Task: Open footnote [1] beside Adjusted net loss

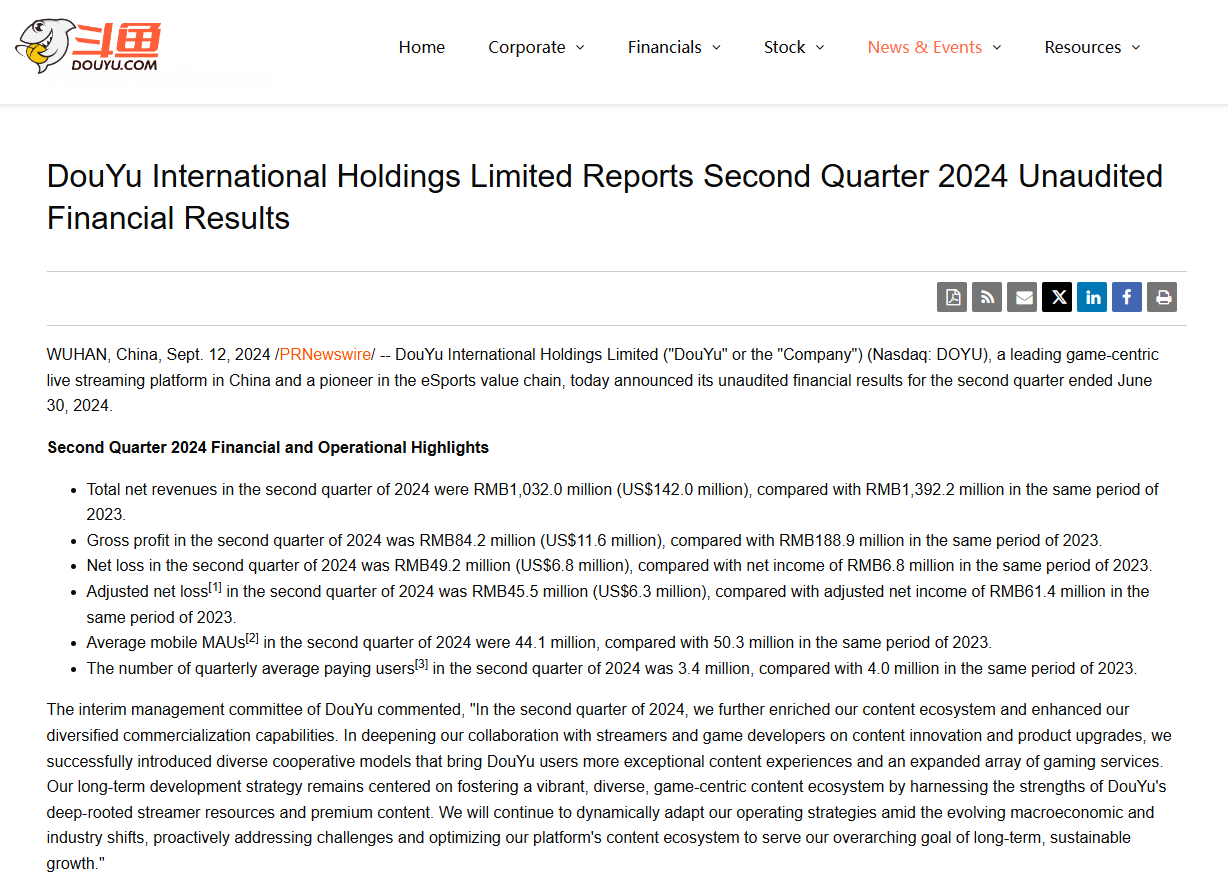Action: pyautogui.click(x=215, y=587)
